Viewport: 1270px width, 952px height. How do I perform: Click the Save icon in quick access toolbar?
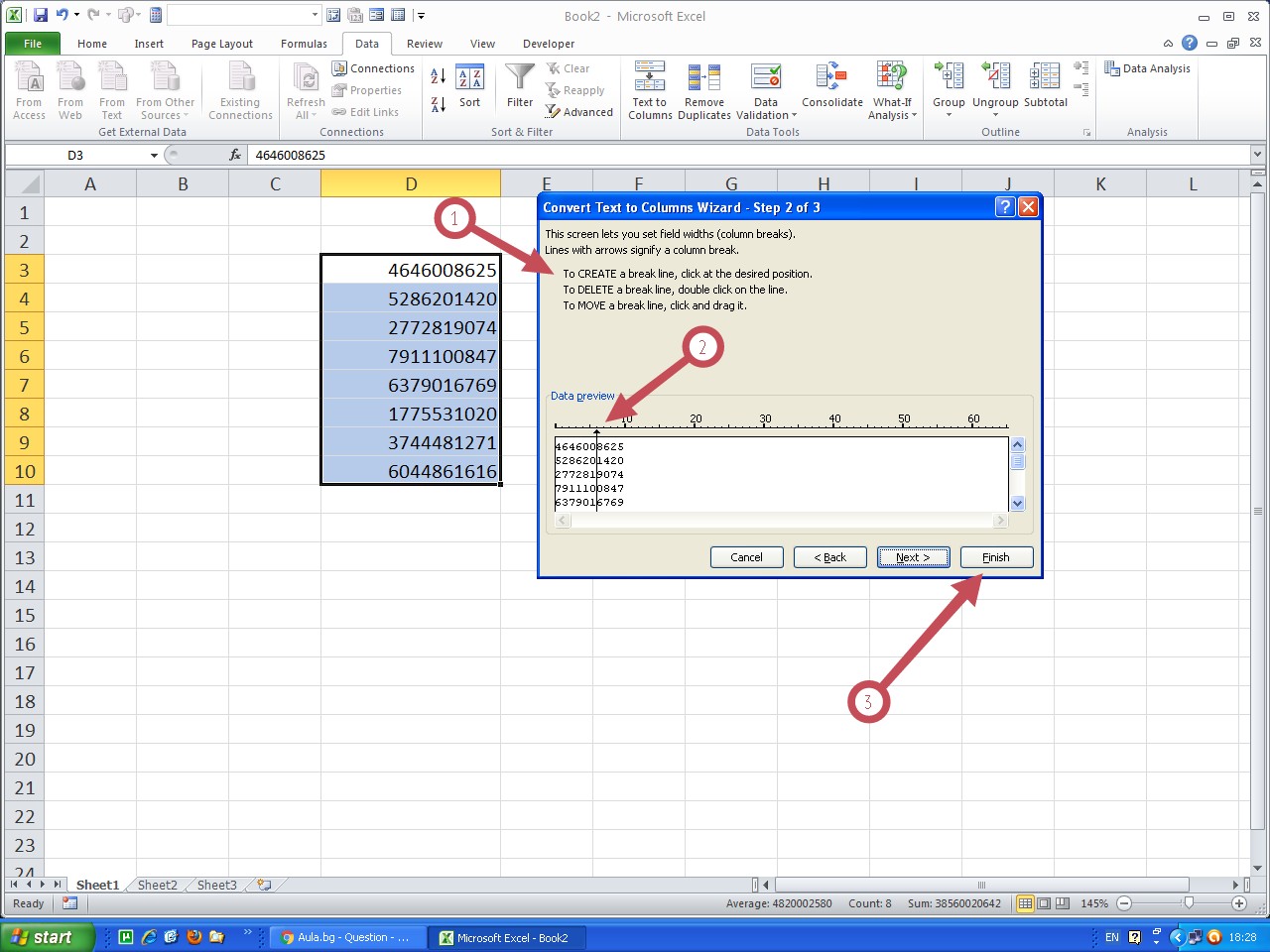pyautogui.click(x=40, y=15)
